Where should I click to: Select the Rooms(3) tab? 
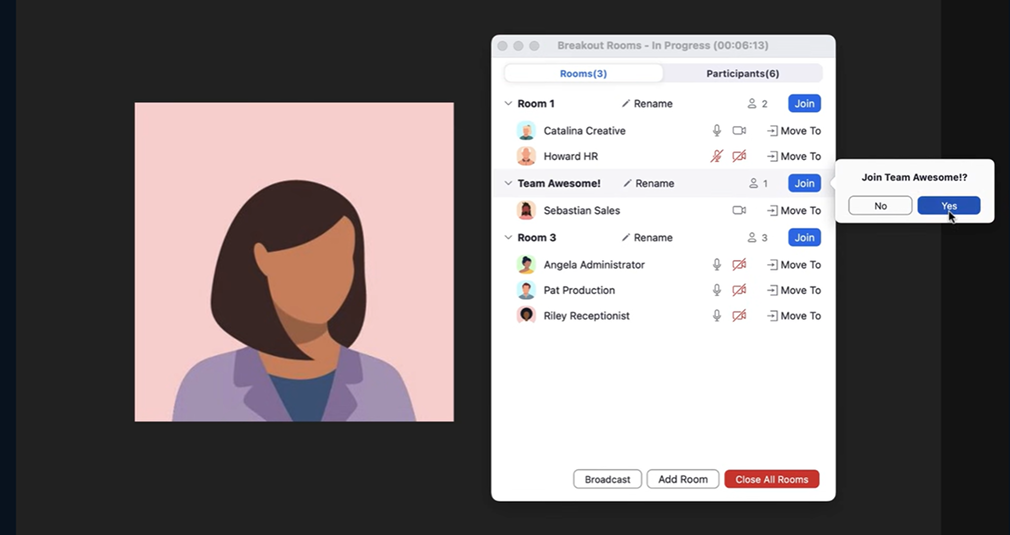pyautogui.click(x=583, y=74)
